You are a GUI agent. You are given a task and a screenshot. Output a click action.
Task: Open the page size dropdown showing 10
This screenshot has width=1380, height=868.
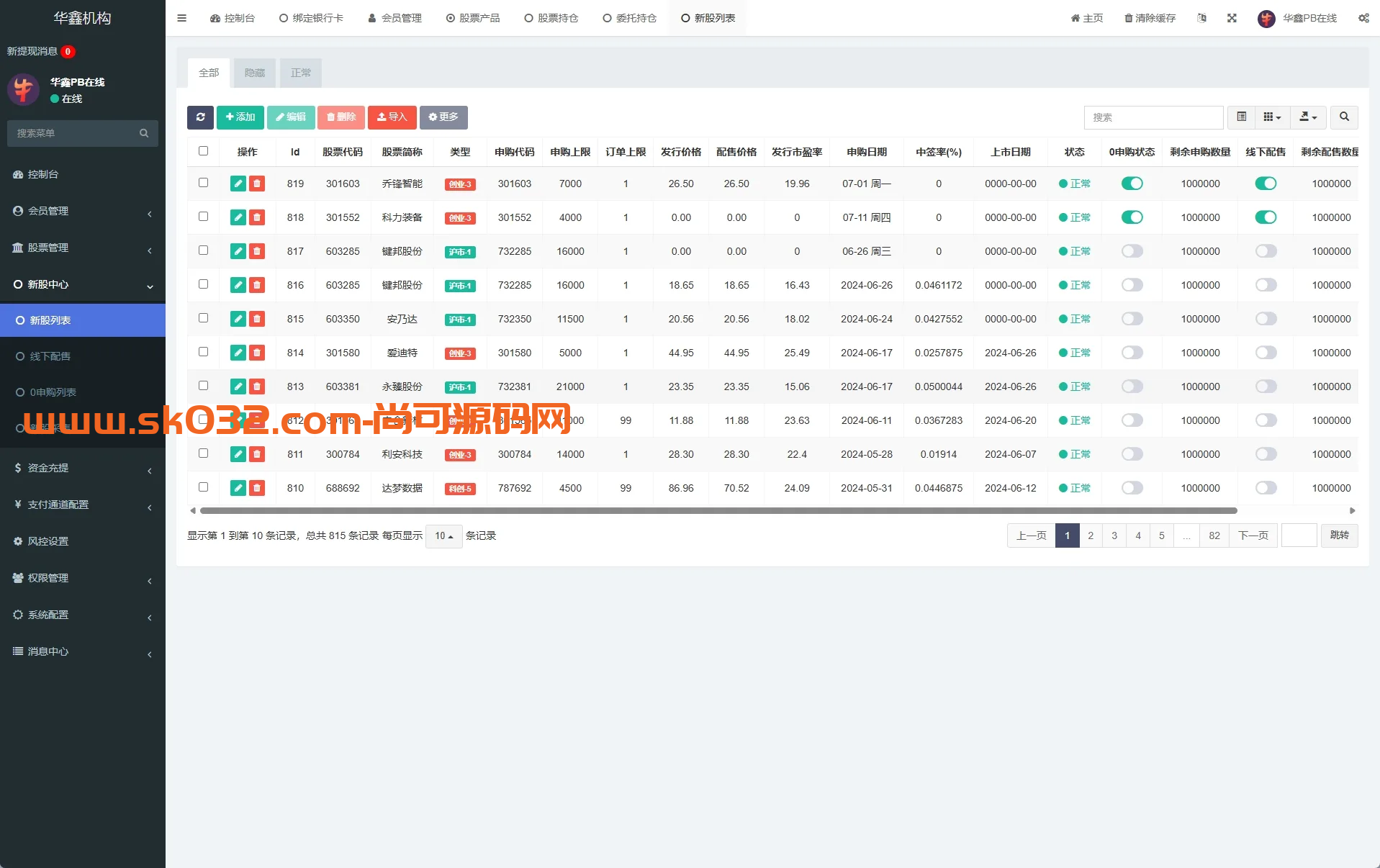[x=443, y=536]
